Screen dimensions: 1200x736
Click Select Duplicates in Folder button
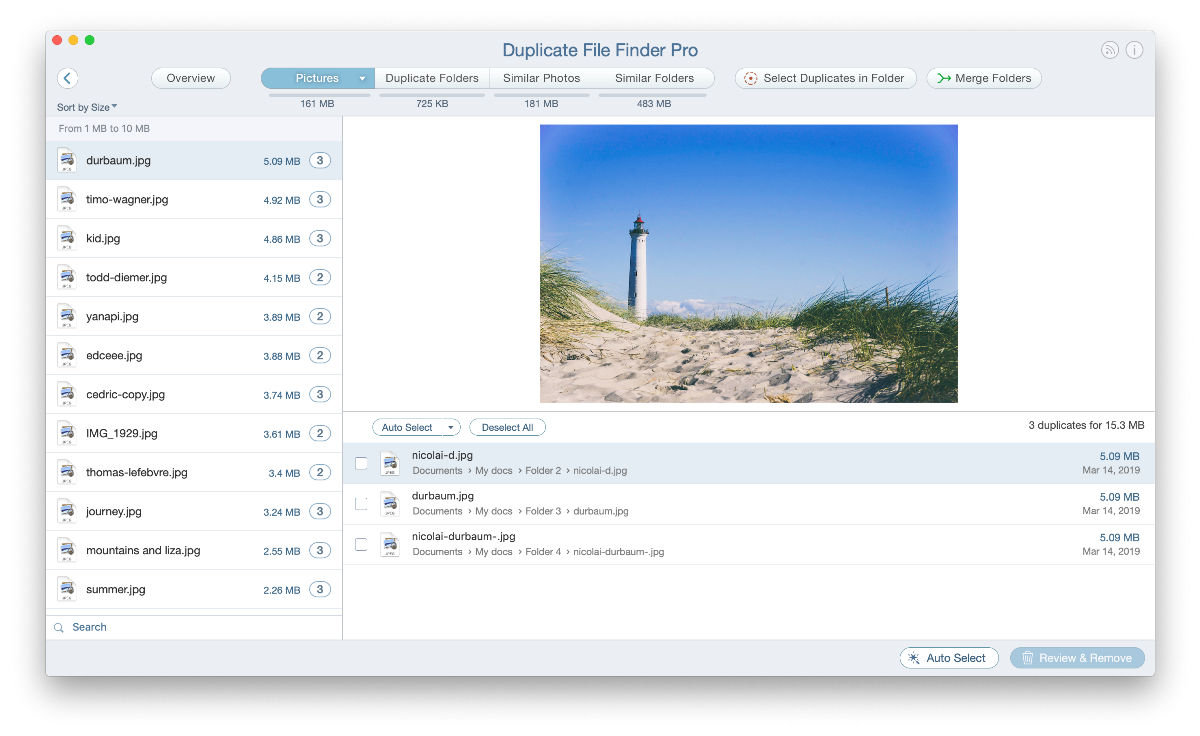(826, 78)
